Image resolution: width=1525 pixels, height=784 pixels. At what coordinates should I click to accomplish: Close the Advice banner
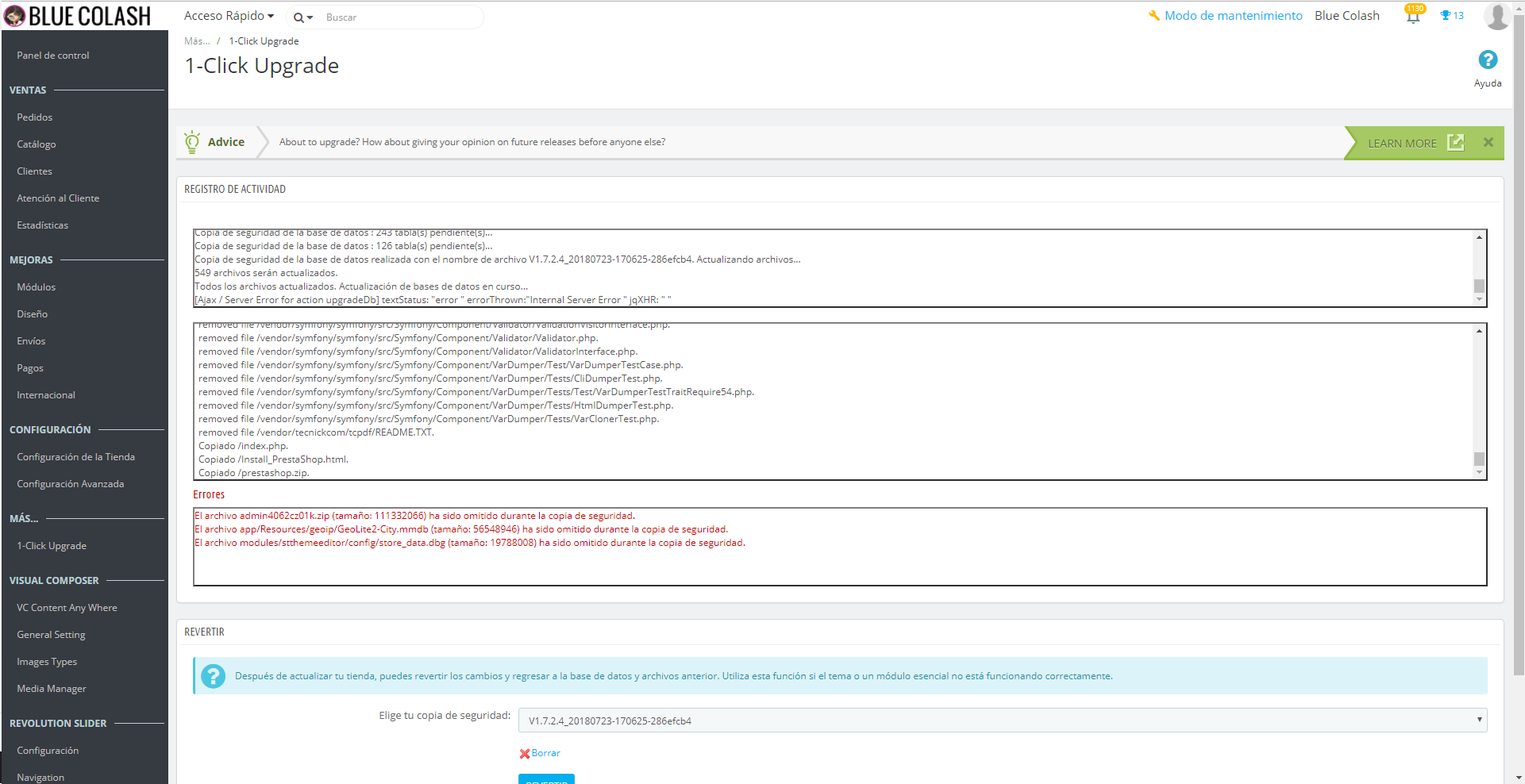1488,142
